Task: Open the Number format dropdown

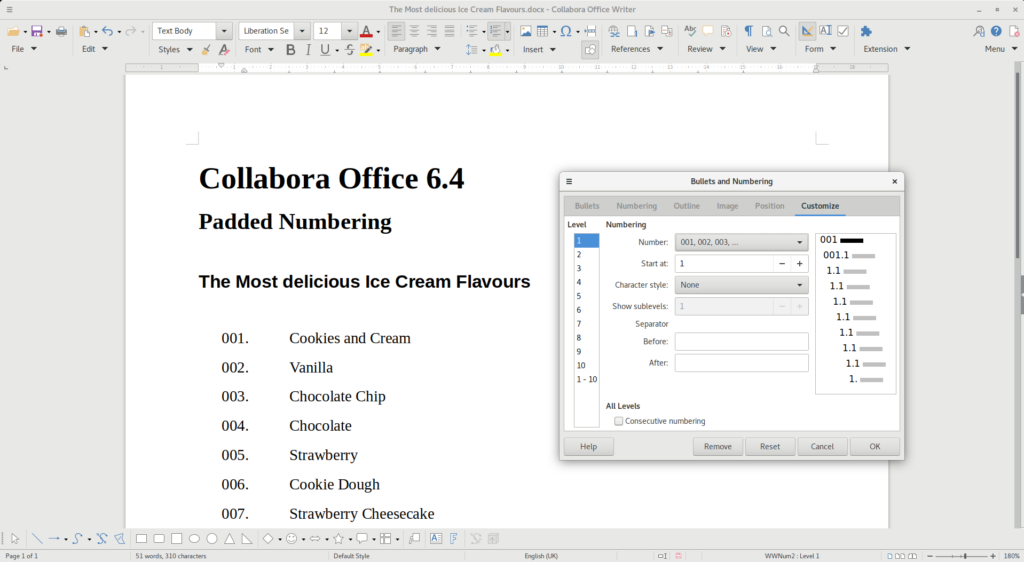Action: [741, 242]
